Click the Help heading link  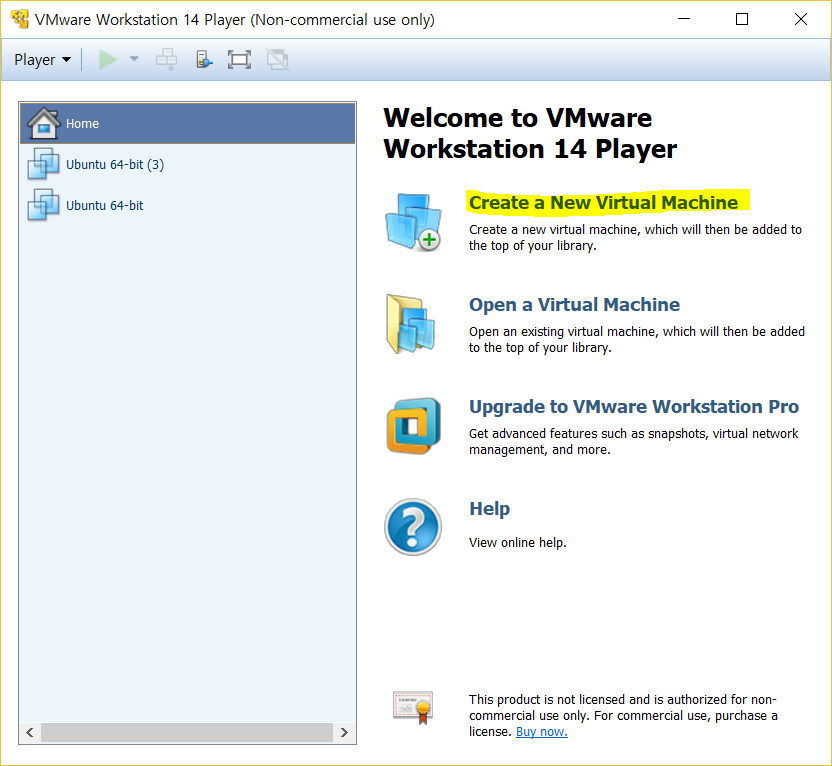[x=489, y=508]
